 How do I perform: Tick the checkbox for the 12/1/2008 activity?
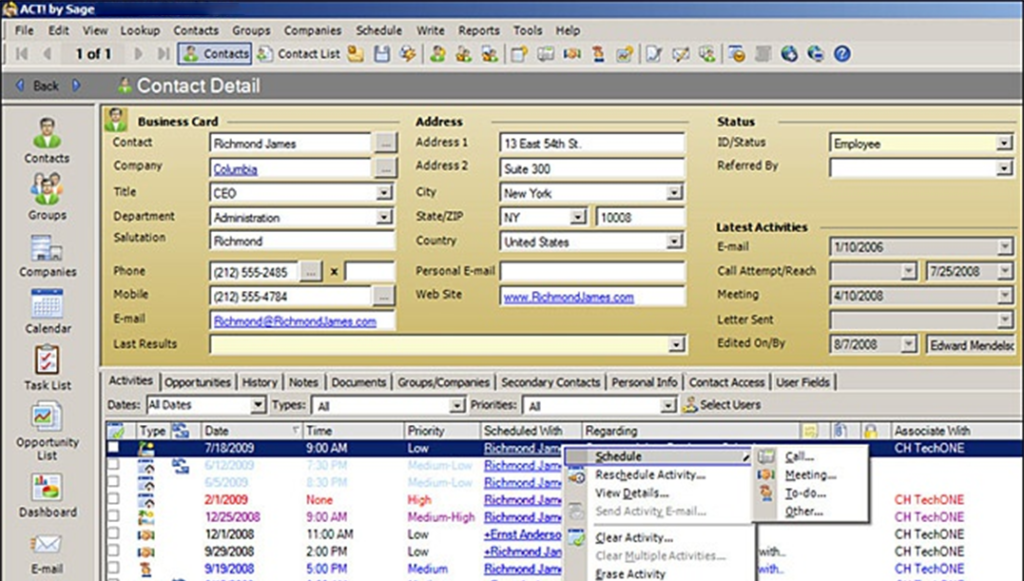[114, 534]
